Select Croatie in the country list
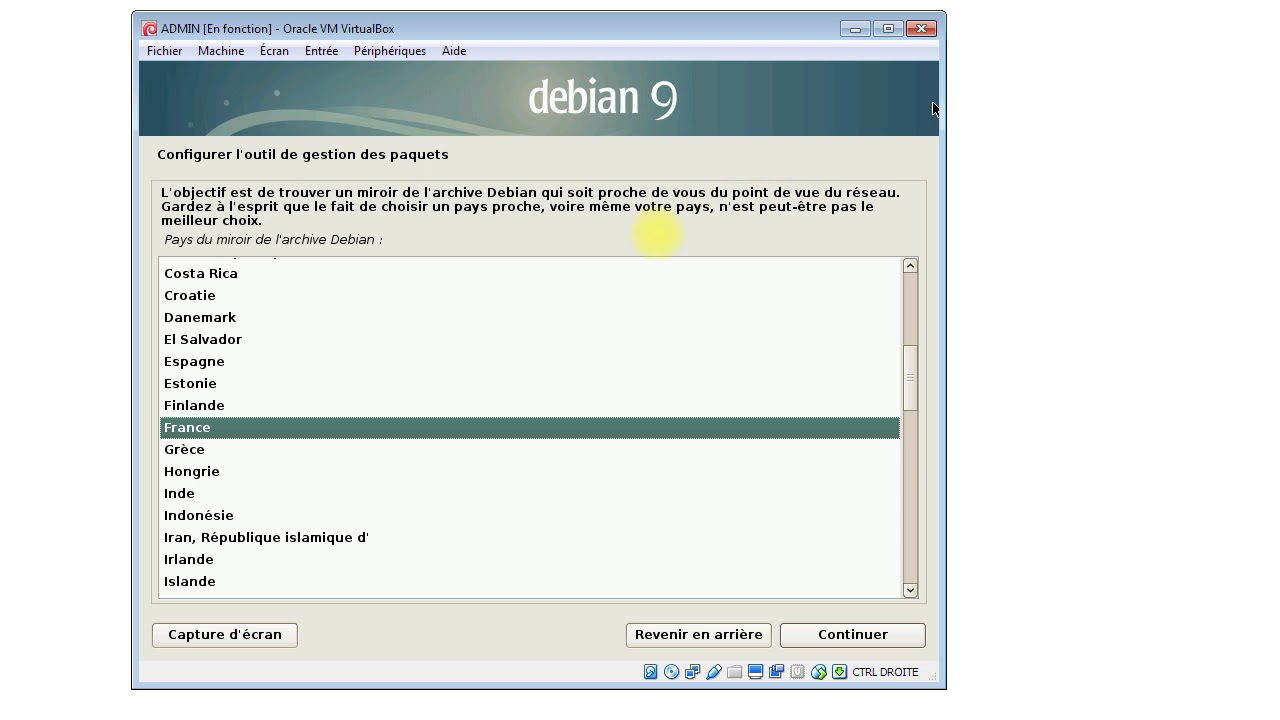 tap(530, 295)
